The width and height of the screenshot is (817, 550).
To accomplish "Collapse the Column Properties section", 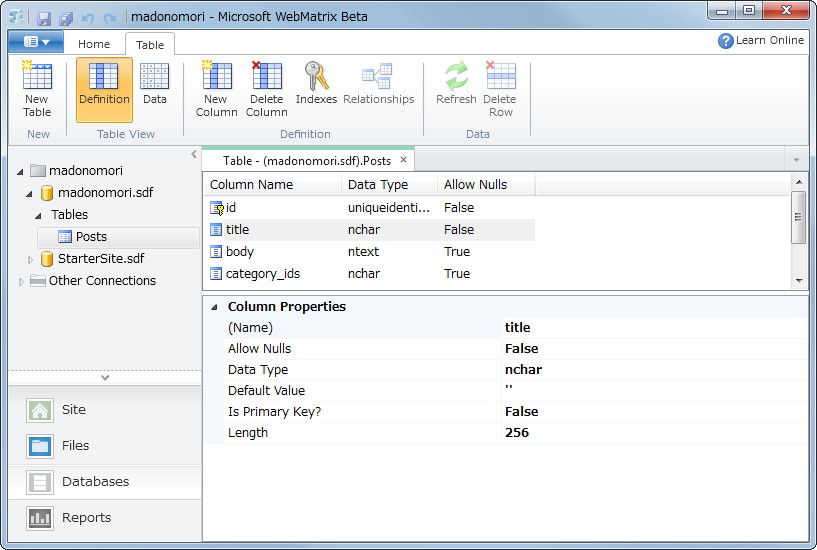I will pyautogui.click(x=214, y=307).
